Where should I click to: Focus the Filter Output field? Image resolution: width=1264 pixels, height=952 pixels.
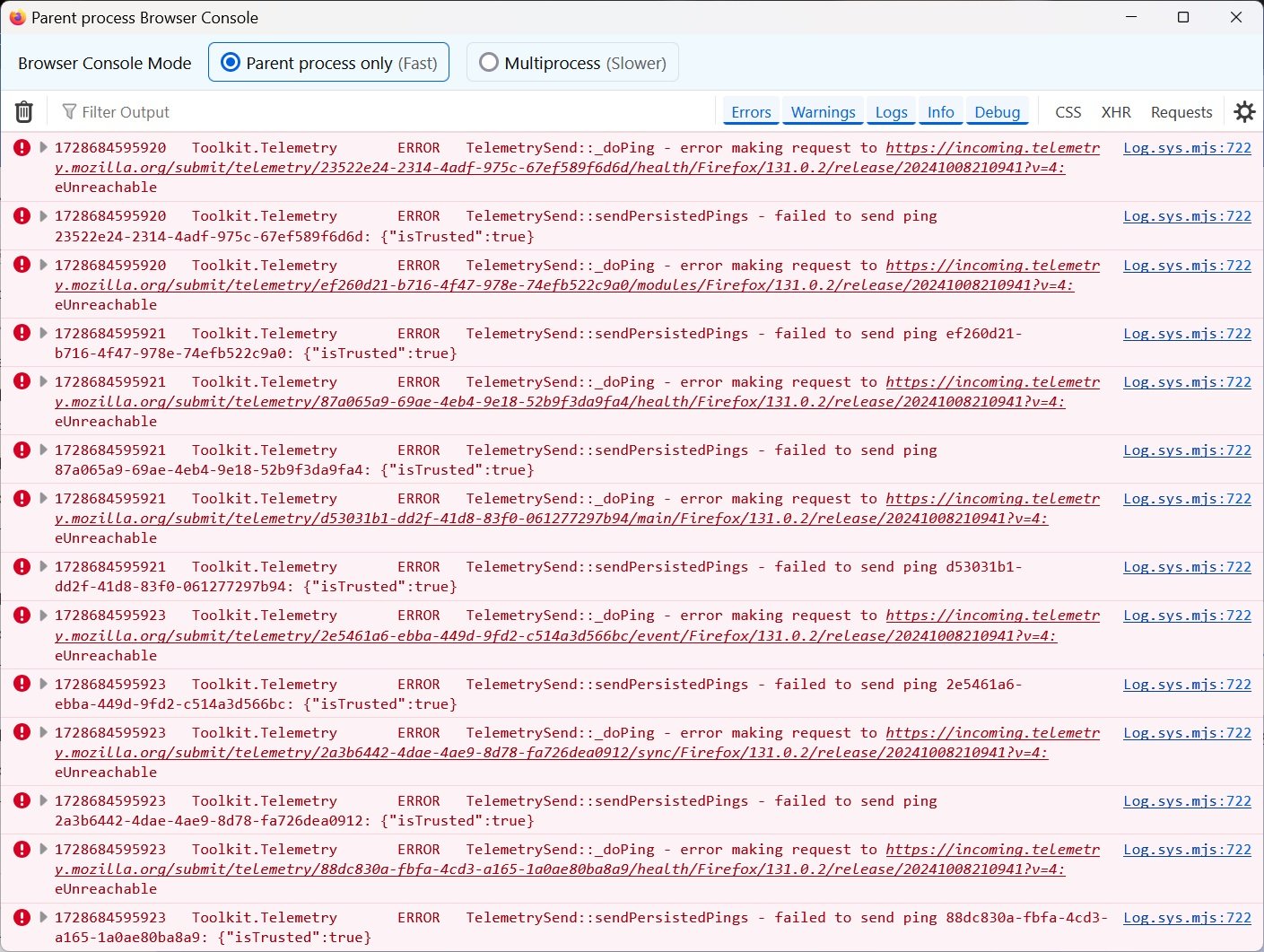386,112
